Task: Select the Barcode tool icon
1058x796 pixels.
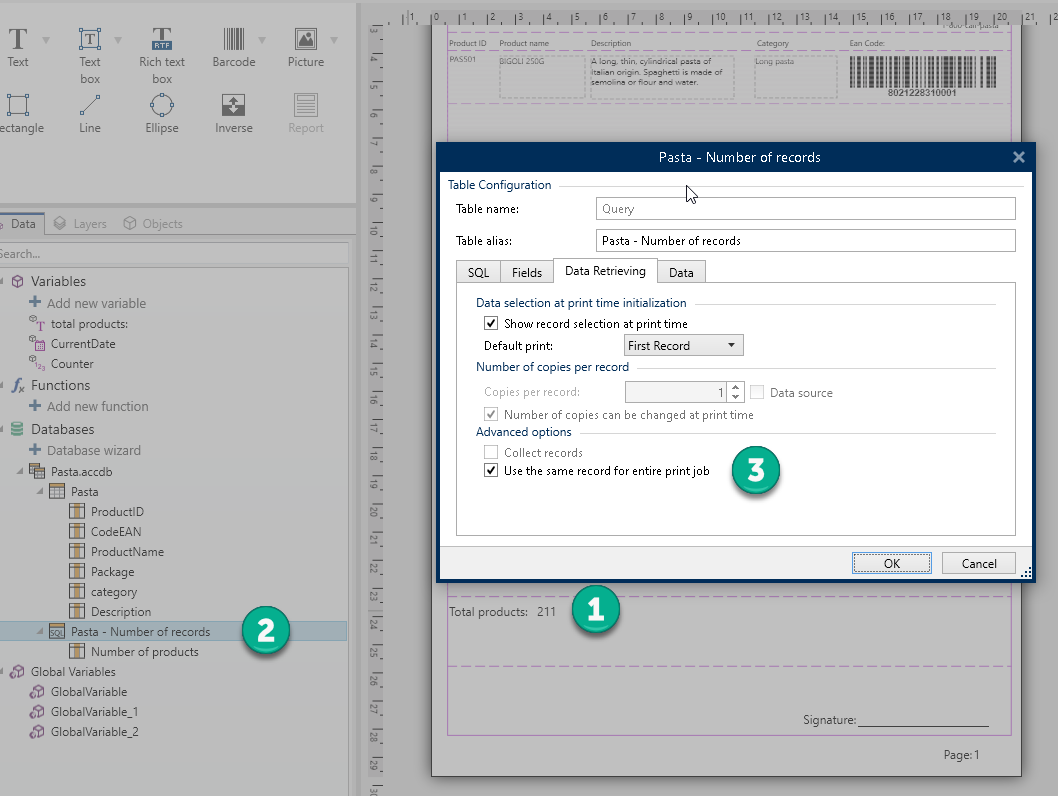Action: tap(233, 40)
